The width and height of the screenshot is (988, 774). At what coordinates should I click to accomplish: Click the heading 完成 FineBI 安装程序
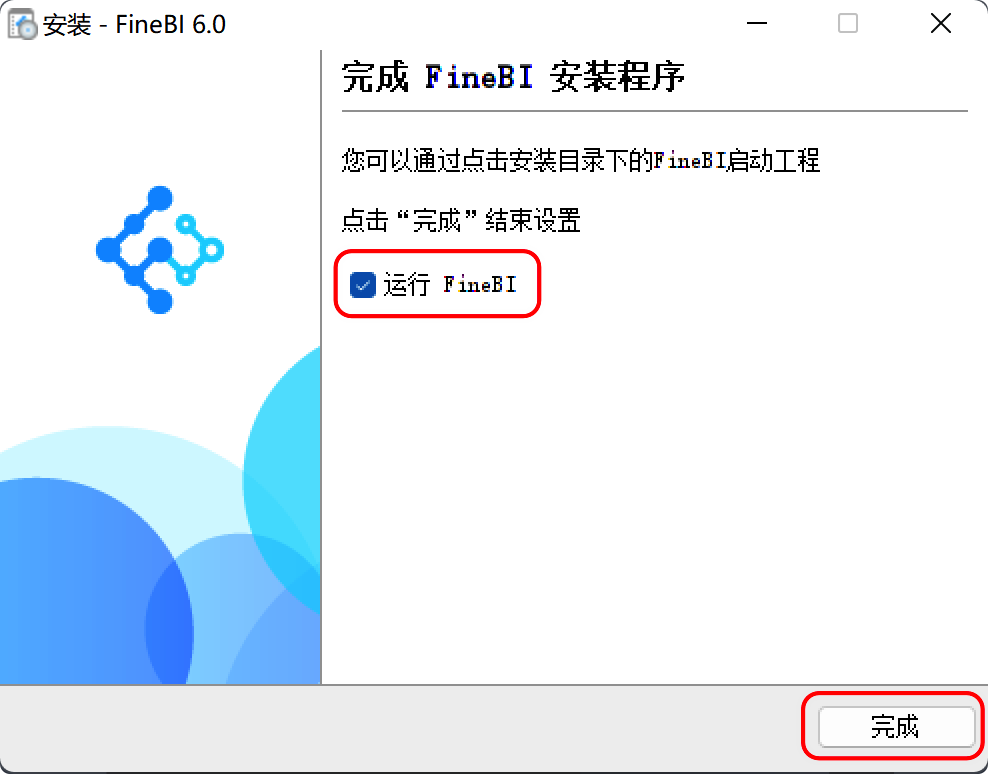pos(513,78)
